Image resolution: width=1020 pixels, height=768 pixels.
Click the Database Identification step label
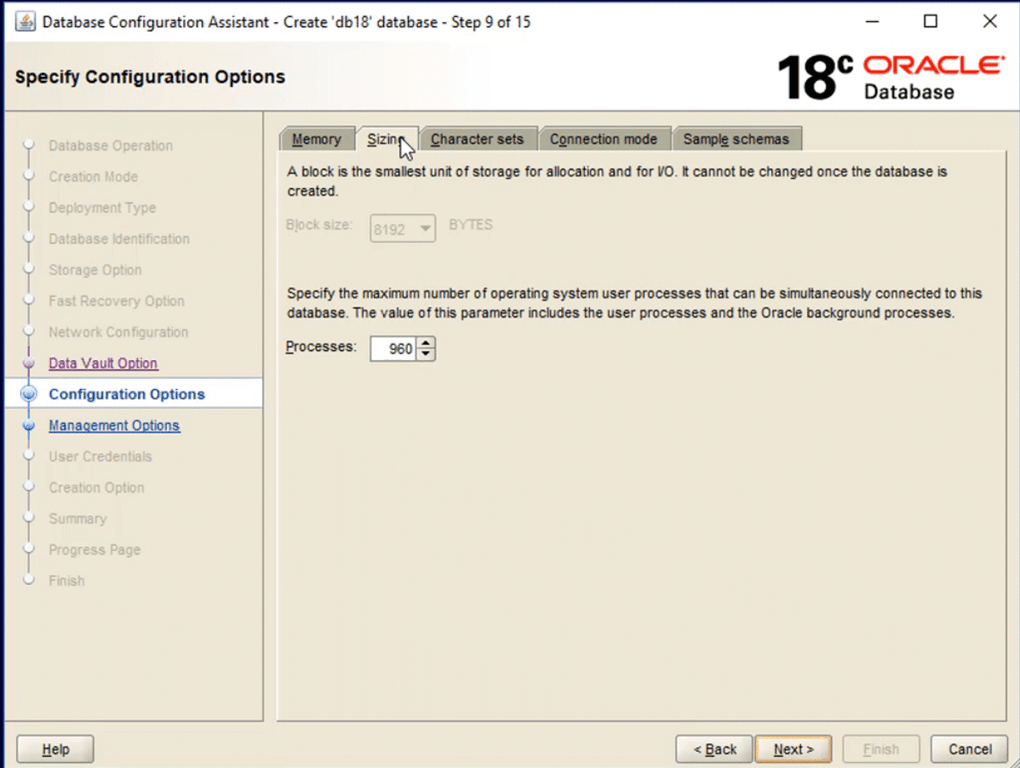pos(119,239)
